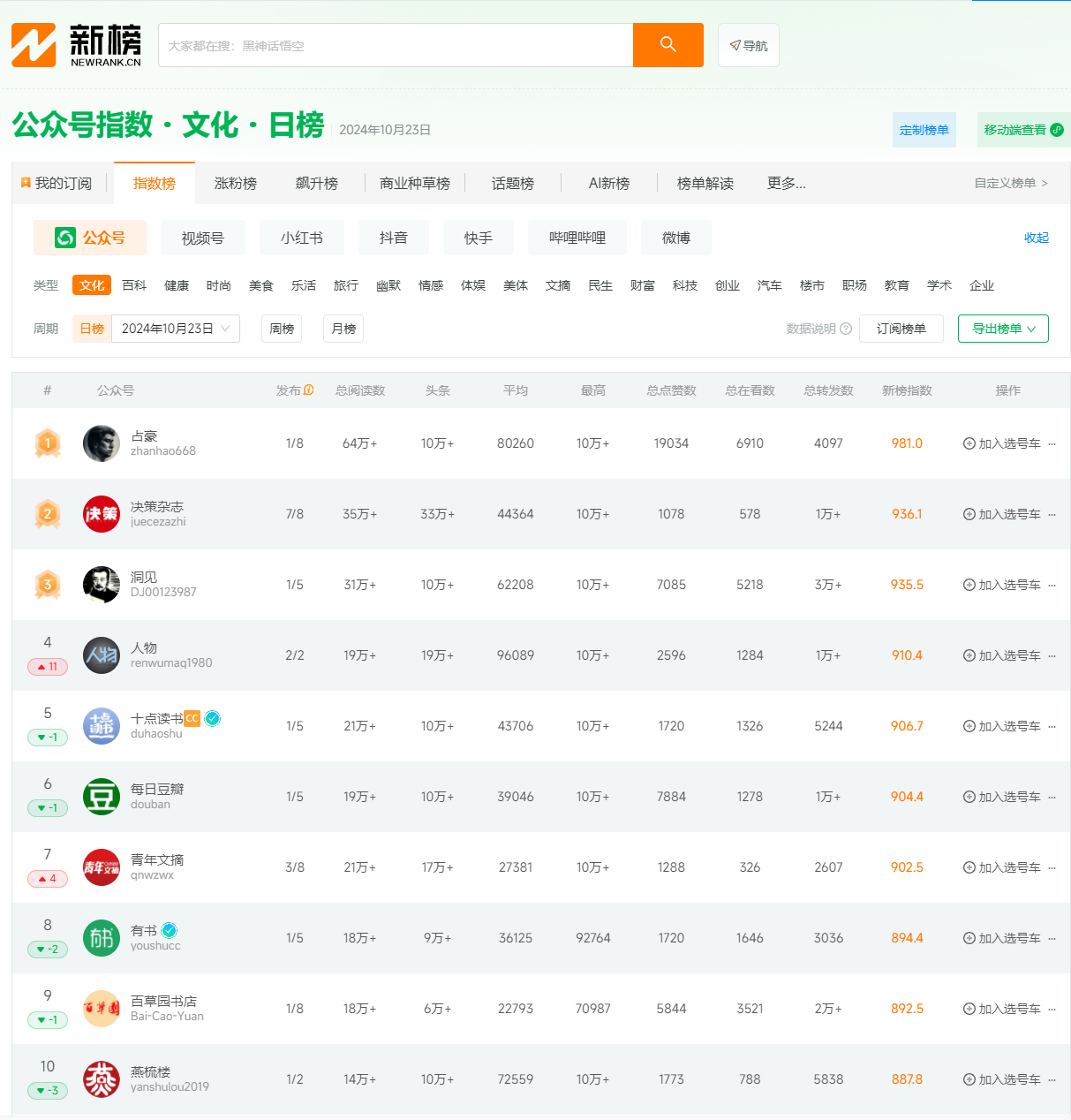Open 占豪 account avatar
1071x1120 pixels.
point(102,443)
